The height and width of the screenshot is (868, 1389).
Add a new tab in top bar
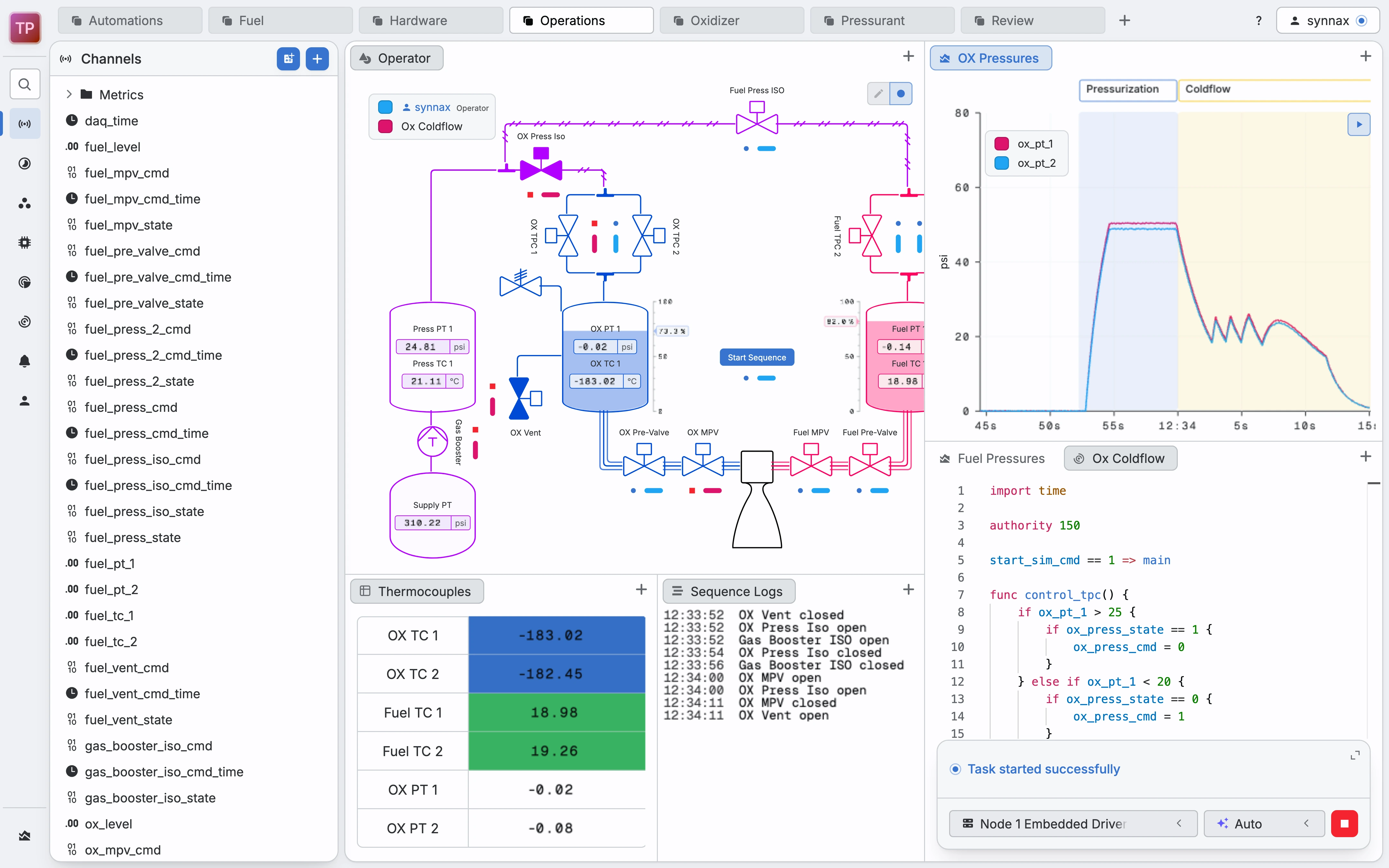(x=1124, y=21)
